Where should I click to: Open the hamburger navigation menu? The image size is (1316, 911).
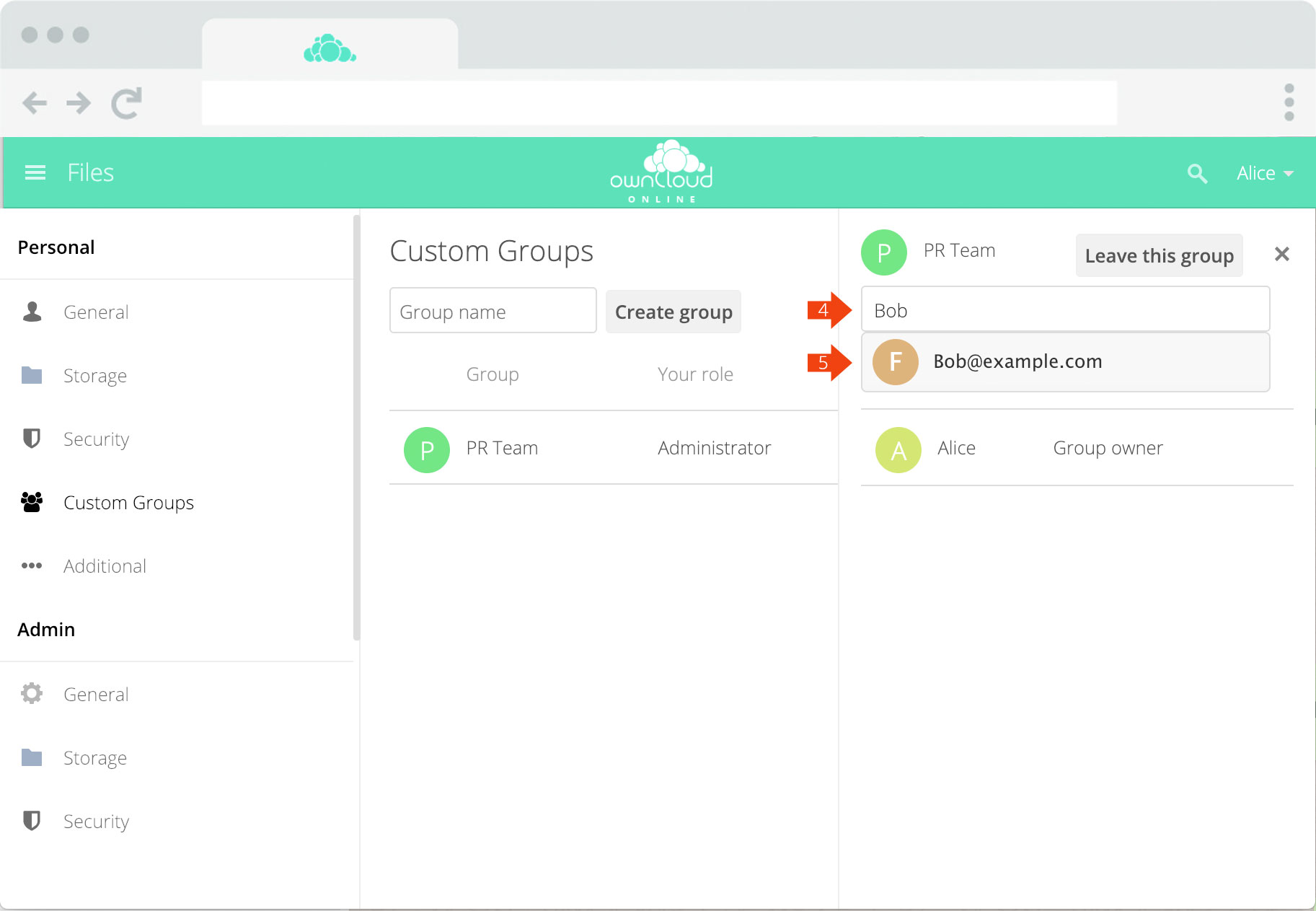35,172
